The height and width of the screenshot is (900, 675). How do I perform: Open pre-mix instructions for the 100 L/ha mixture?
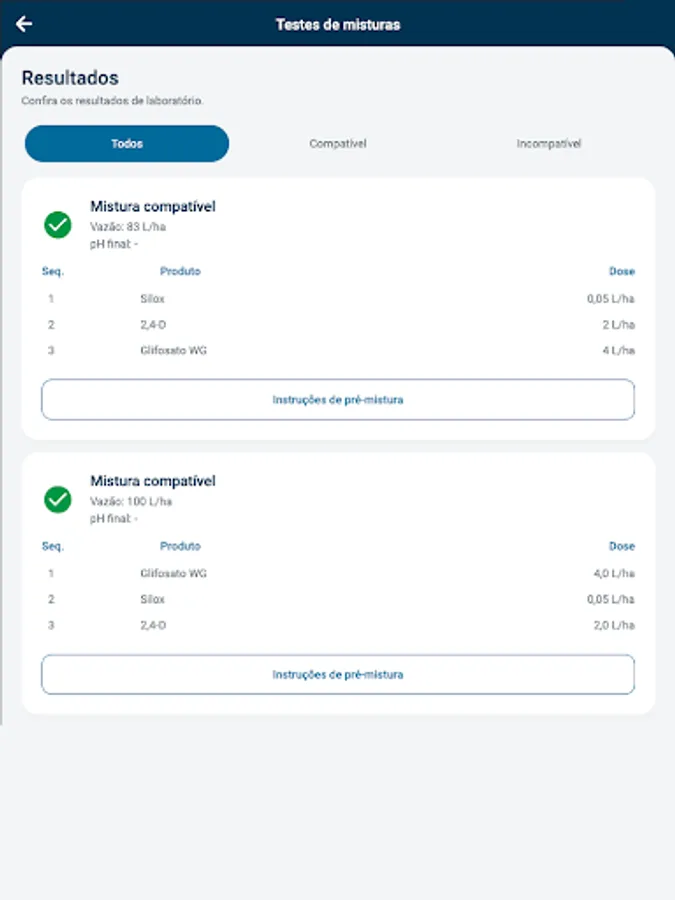click(338, 675)
